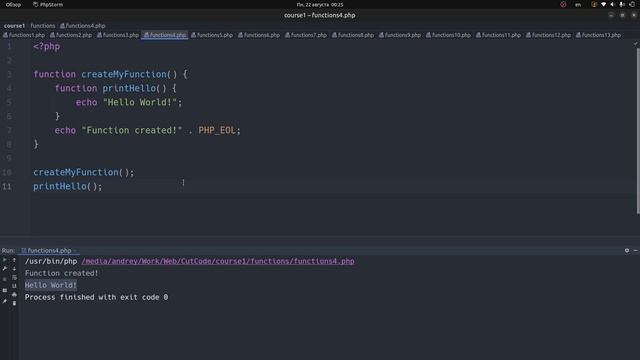Select the active functions4.php editor tab
640x360 pixels.
click(165, 35)
